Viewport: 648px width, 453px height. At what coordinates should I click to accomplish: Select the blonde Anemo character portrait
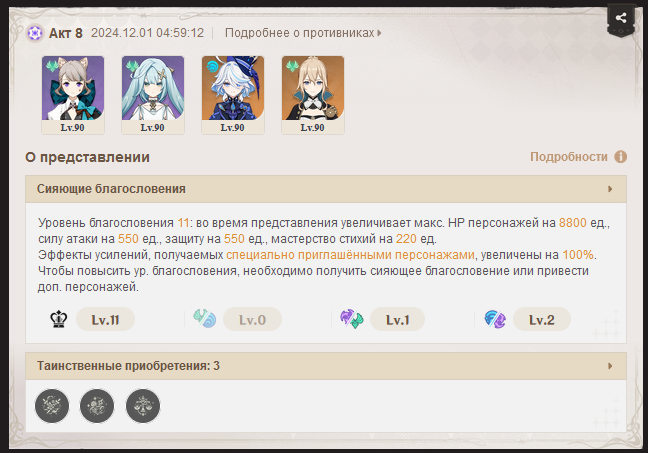click(x=313, y=95)
